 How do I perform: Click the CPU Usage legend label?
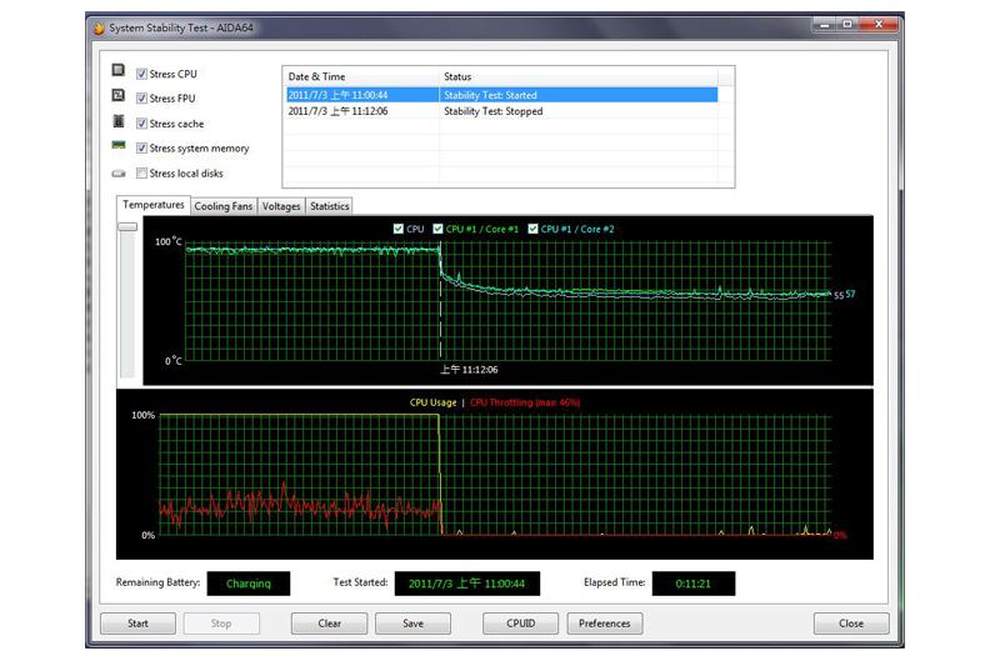pyautogui.click(x=433, y=403)
